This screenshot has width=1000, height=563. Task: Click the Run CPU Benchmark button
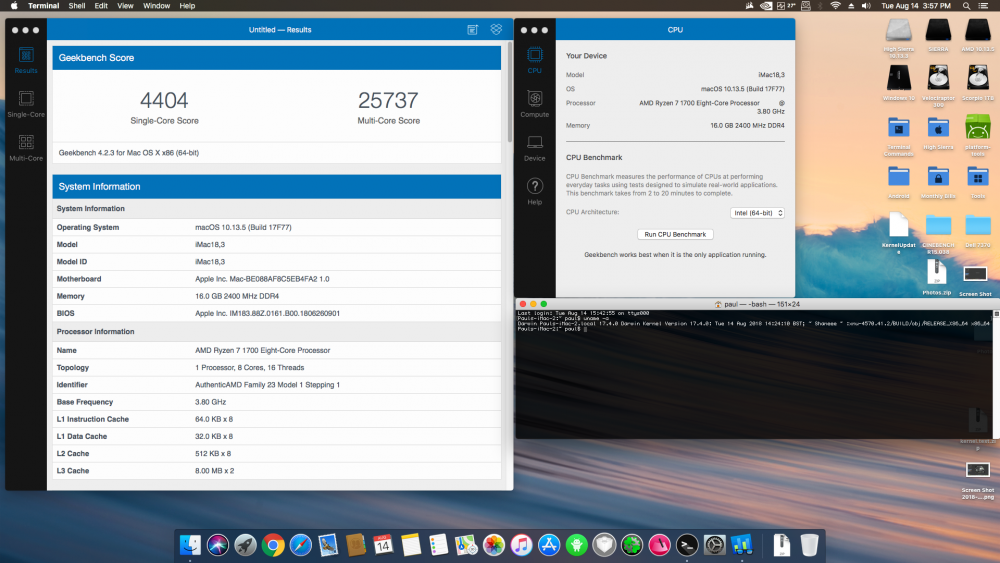click(x=675, y=234)
